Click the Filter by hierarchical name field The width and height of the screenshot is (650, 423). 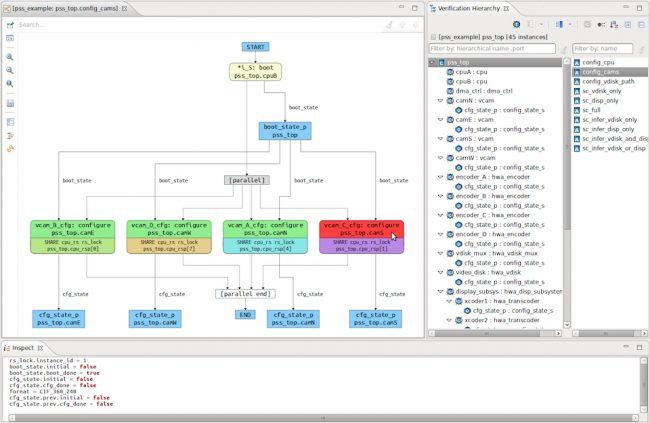pyautogui.click(x=492, y=49)
